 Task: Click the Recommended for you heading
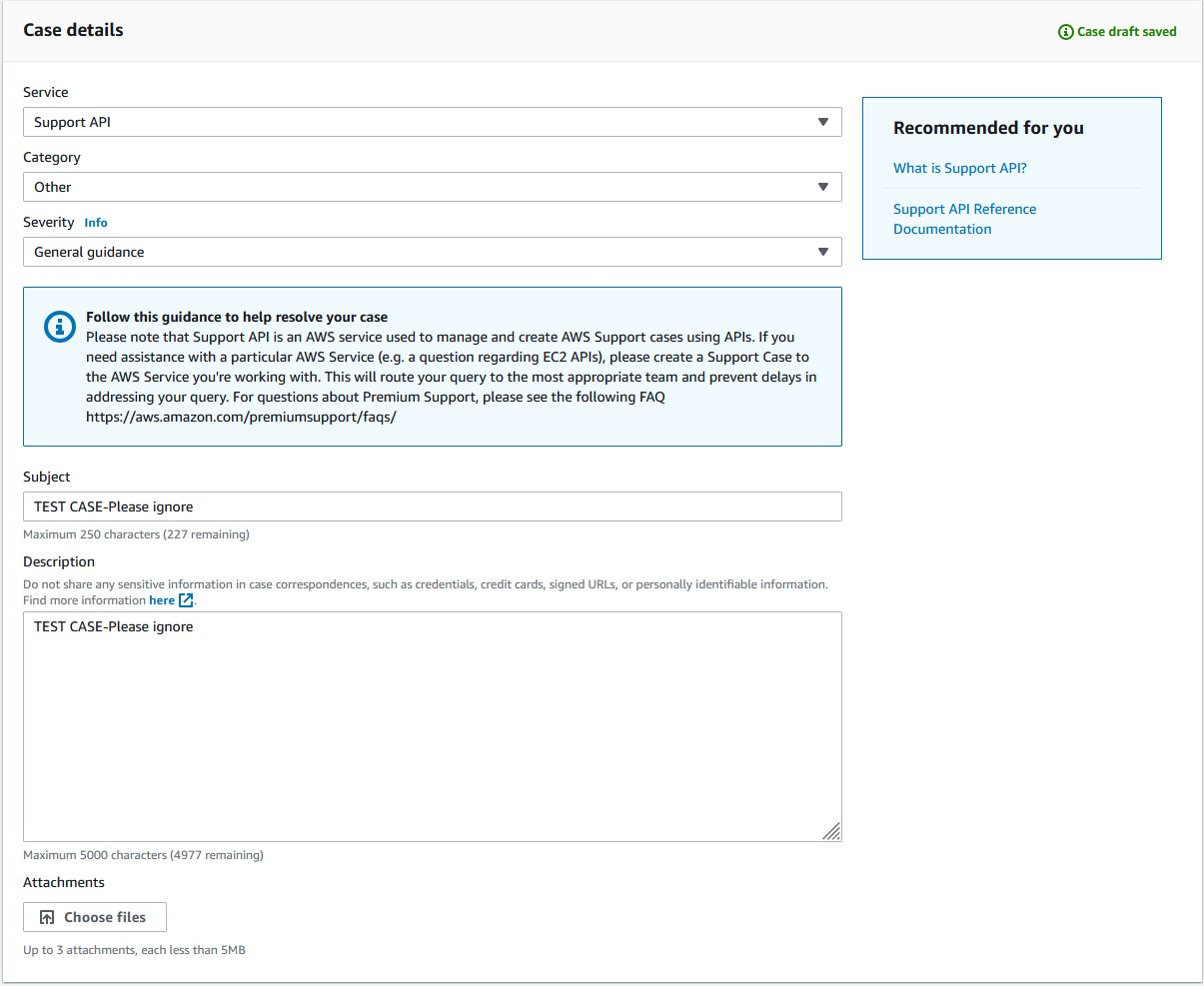(x=988, y=128)
